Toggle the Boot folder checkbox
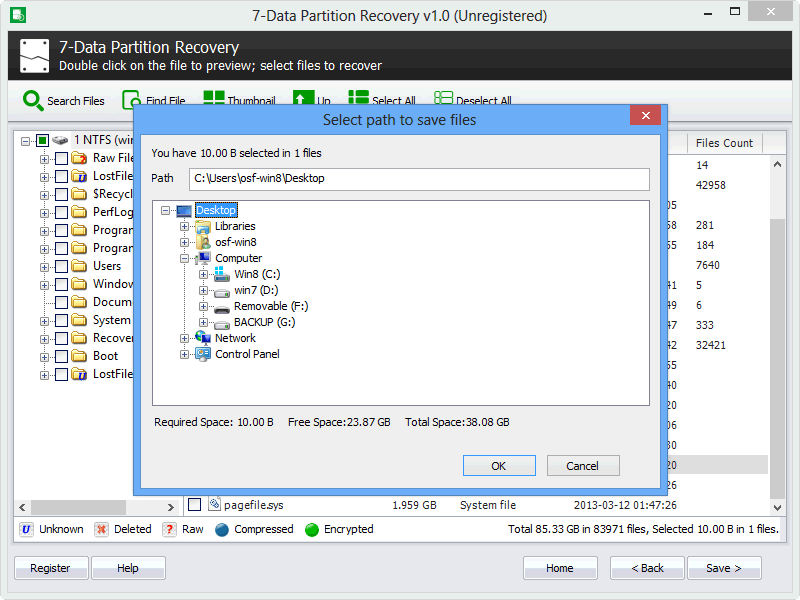 [61, 356]
